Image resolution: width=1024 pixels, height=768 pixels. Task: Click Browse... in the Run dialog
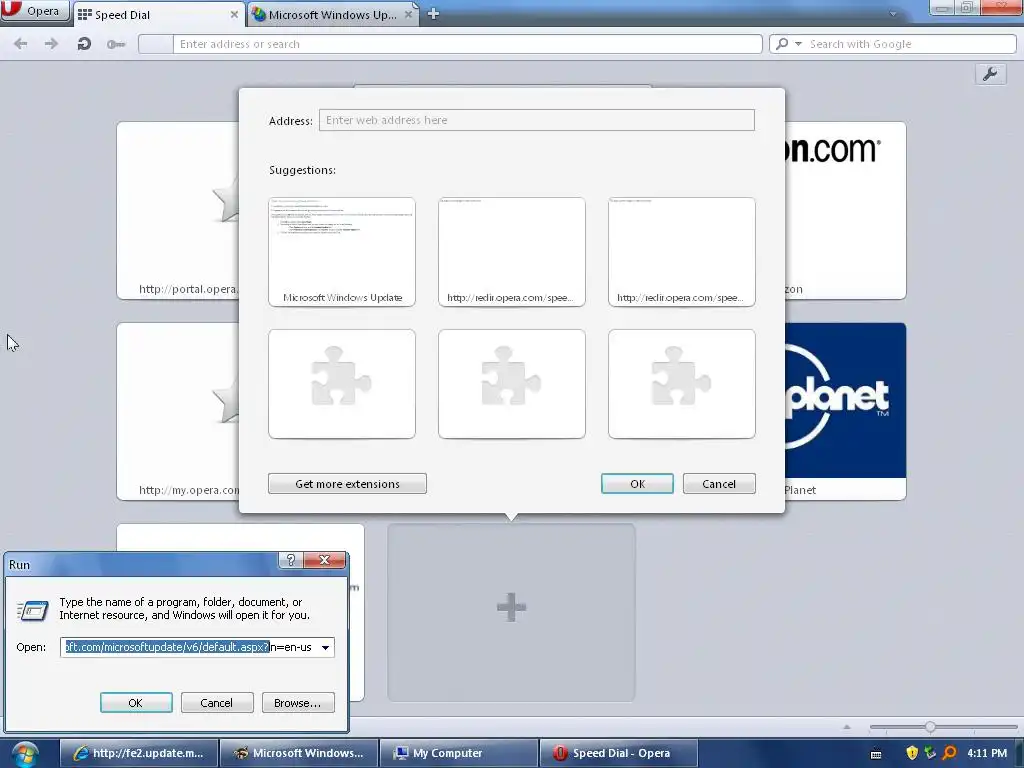pos(298,703)
